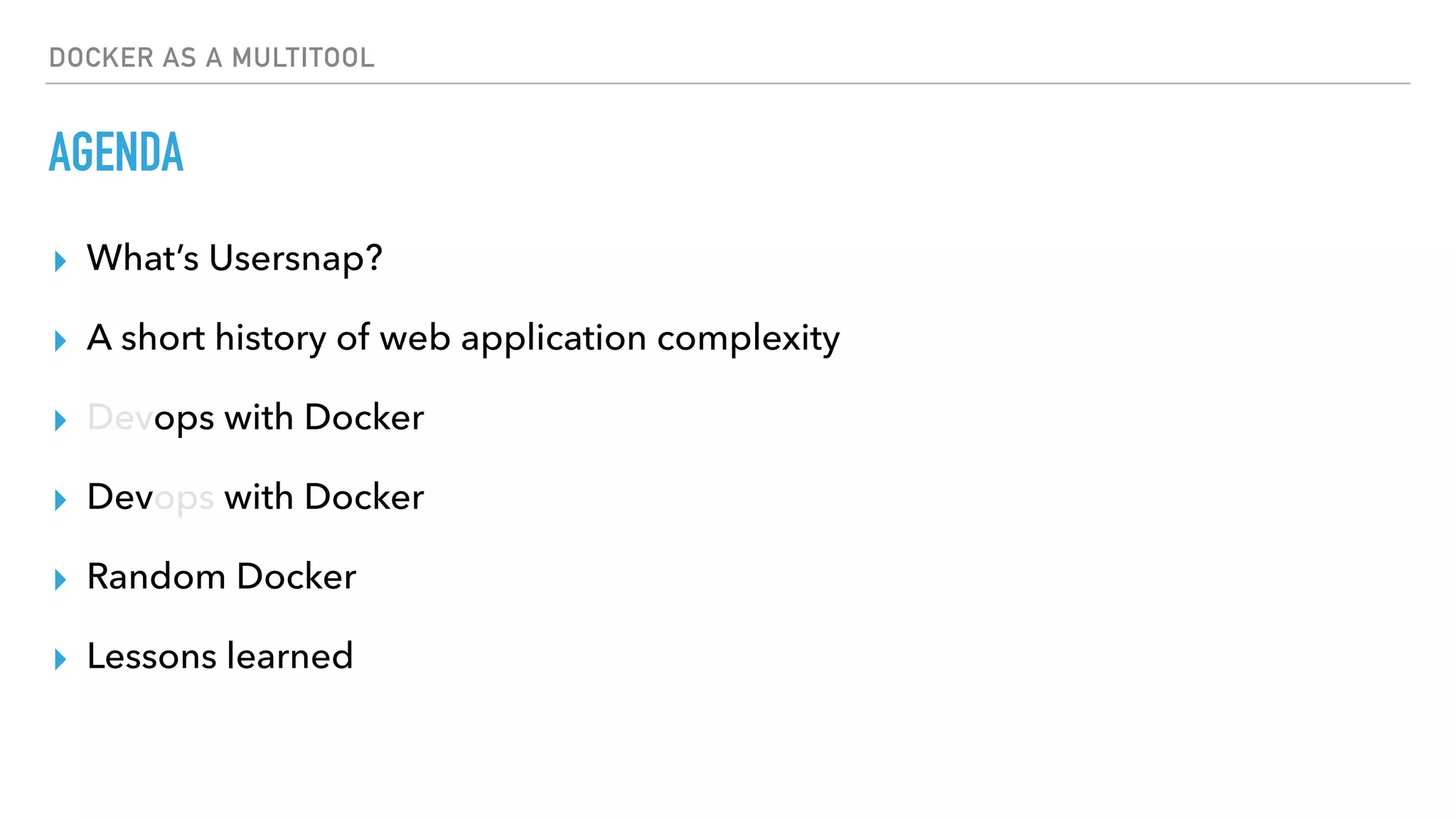Viewport: 1456px width, 819px height.
Task: Click the 'DOCKER AS A MULTITOOL' header text
Action: click(211, 58)
